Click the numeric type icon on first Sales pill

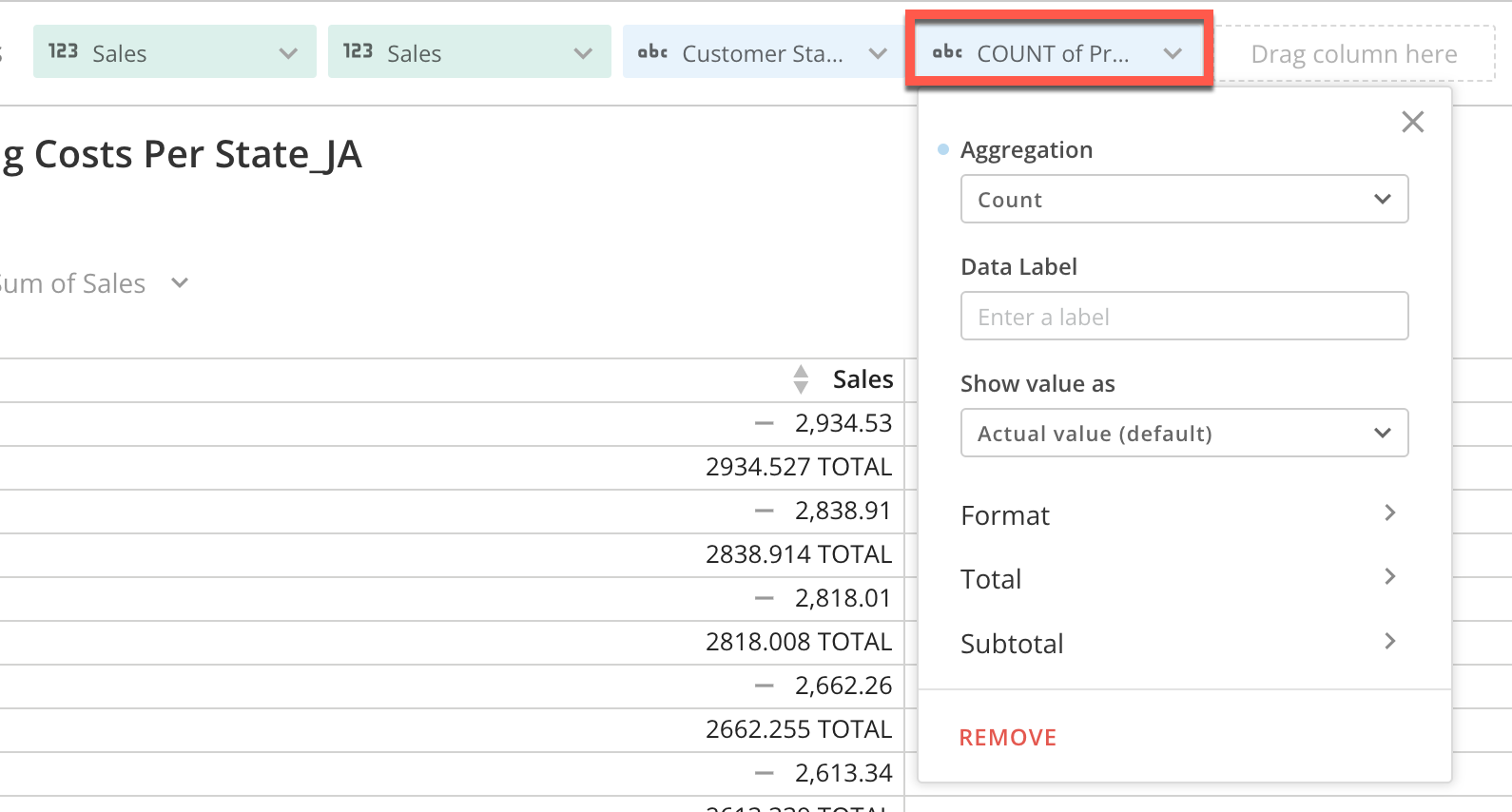pyautogui.click(x=63, y=51)
